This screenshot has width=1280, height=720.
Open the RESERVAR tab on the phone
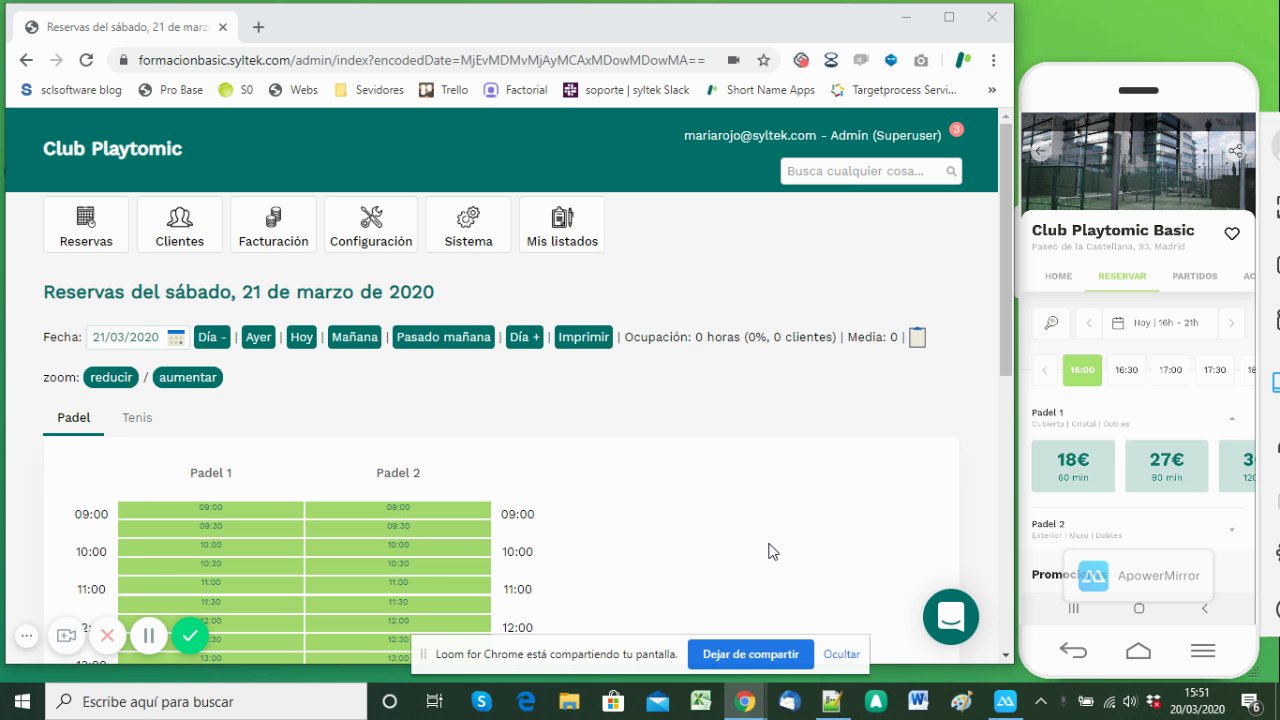tap(1122, 276)
